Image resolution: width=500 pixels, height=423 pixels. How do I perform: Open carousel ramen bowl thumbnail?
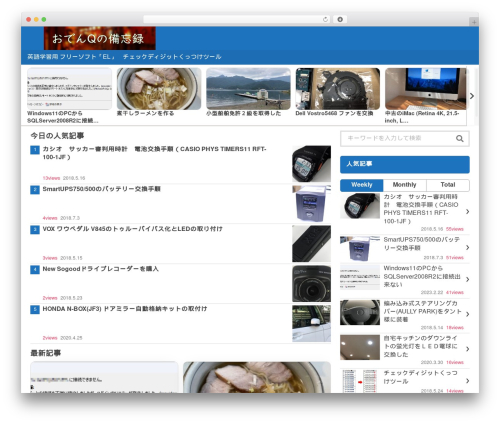(x=159, y=89)
